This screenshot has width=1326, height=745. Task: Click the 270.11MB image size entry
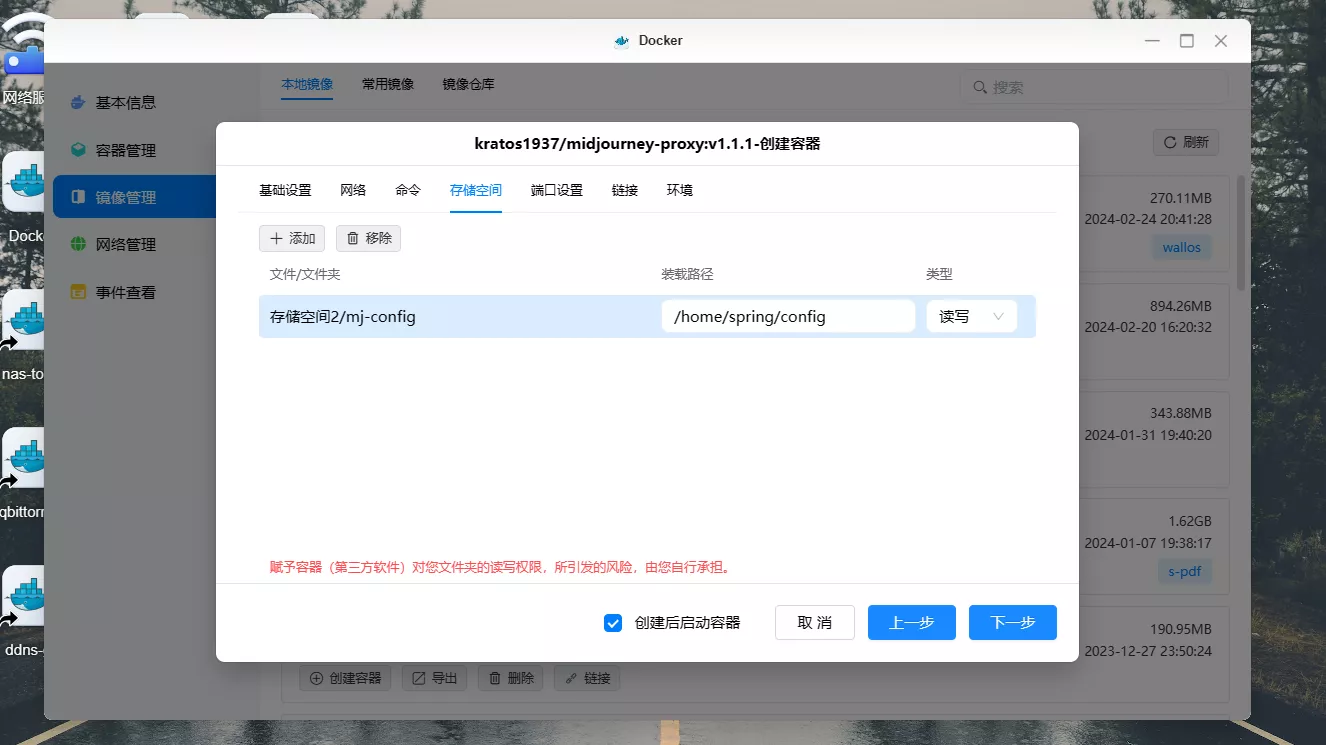(1180, 198)
